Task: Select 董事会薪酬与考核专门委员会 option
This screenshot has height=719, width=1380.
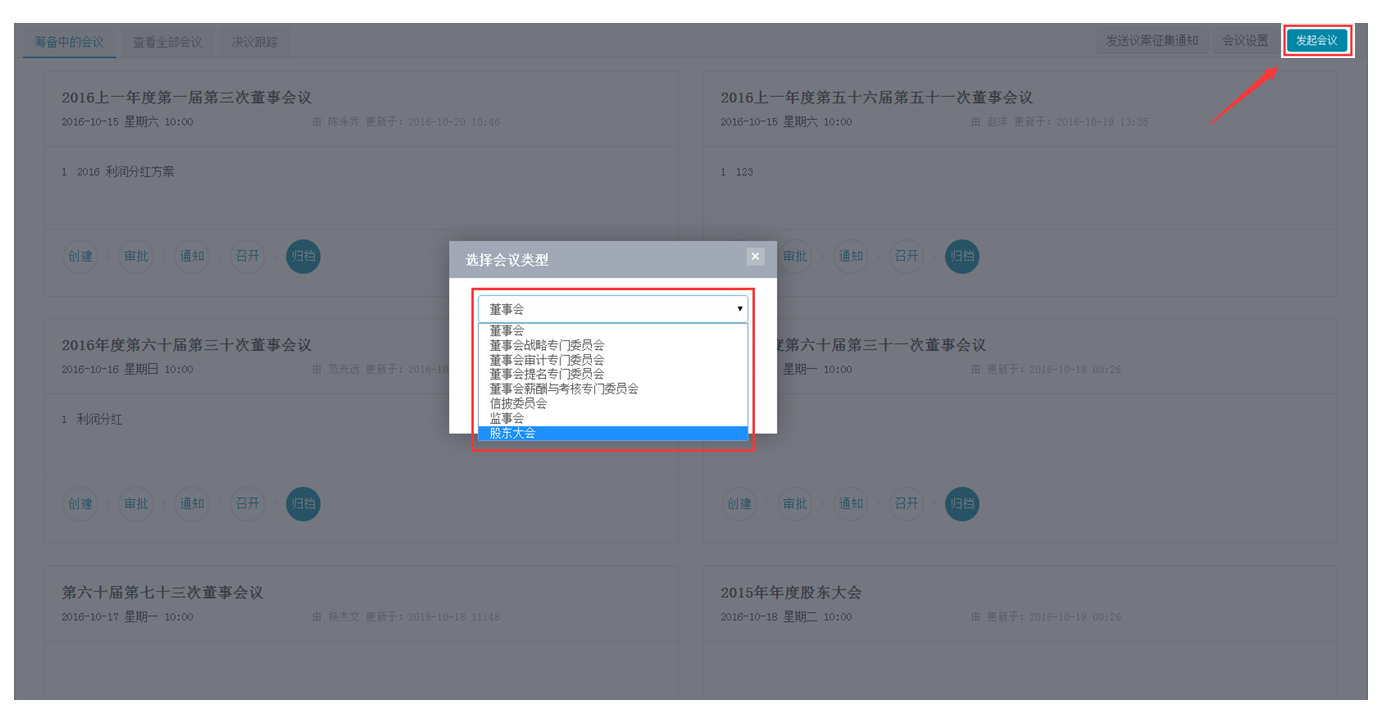Action: [x=613, y=389]
